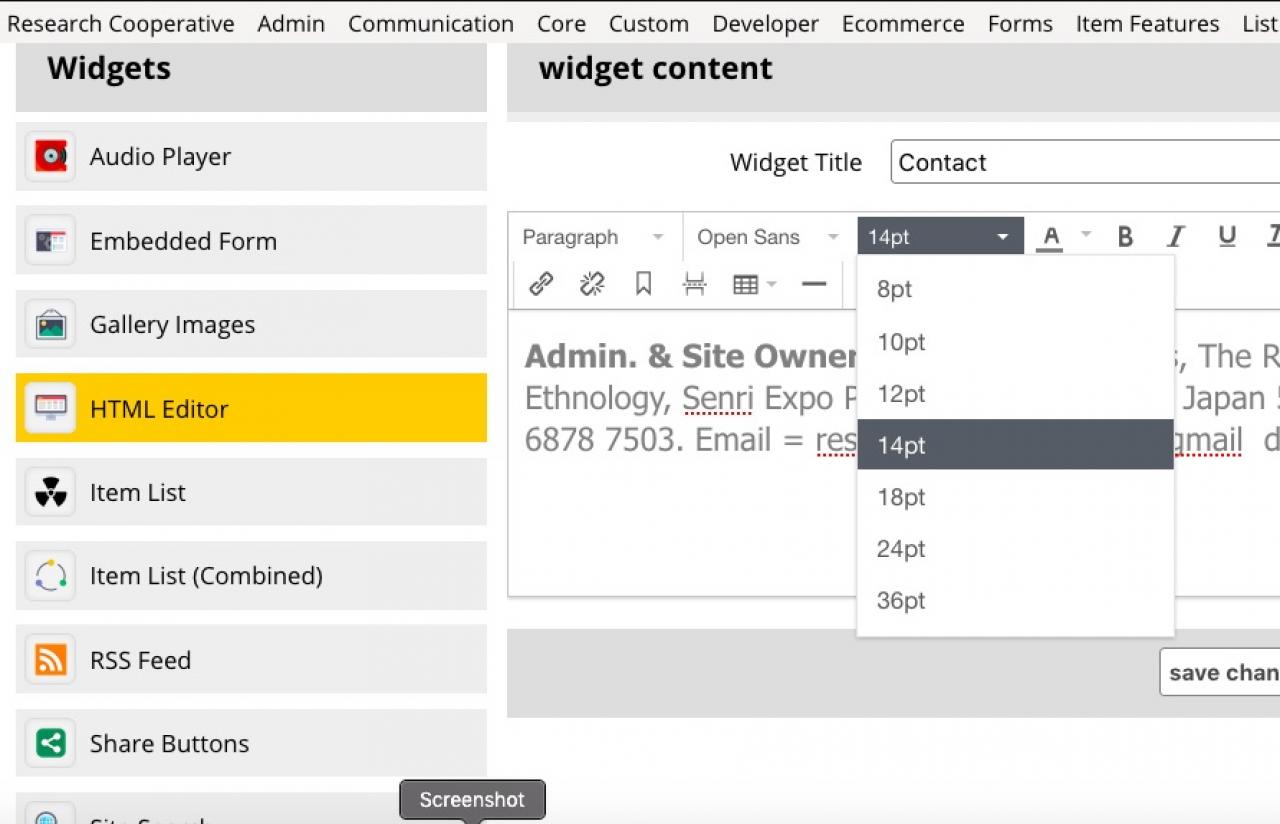Click the Widget Title input field
The image size is (1280, 824).
(x=1085, y=162)
